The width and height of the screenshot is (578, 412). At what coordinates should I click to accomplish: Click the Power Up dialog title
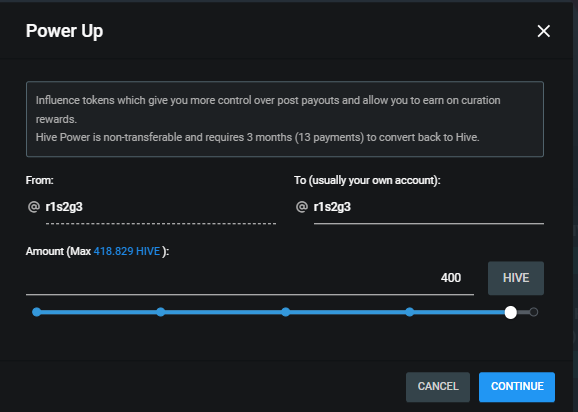tap(65, 31)
